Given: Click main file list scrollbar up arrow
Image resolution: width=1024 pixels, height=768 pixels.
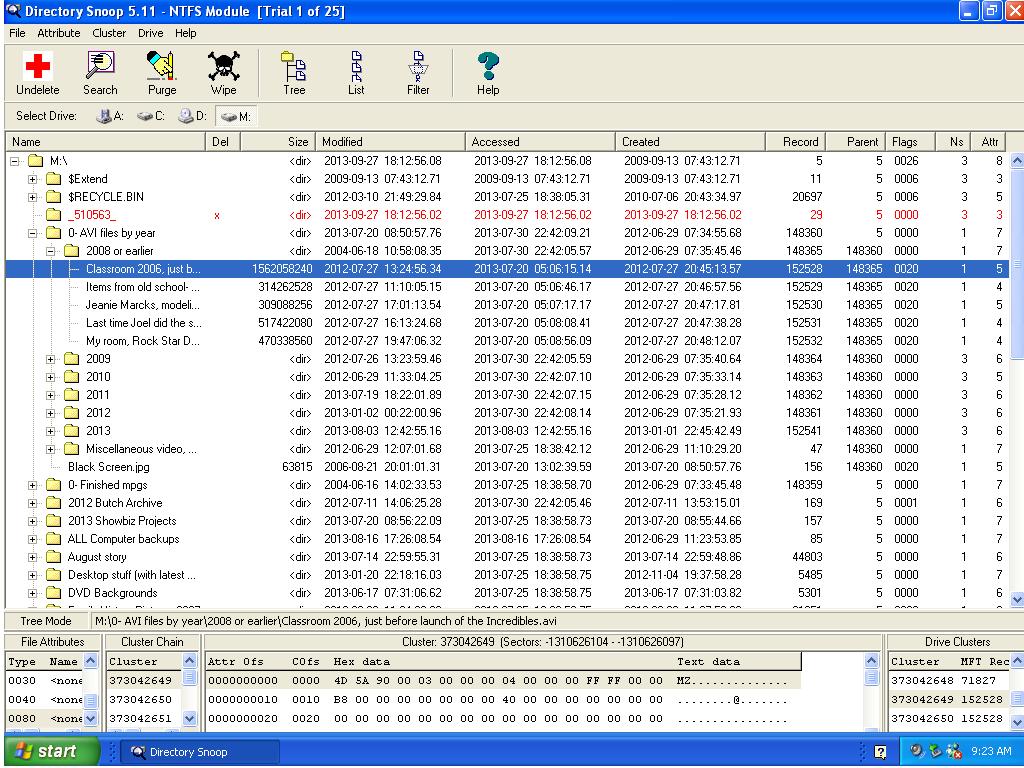Looking at the screenshot, I should pos(1017,160).
